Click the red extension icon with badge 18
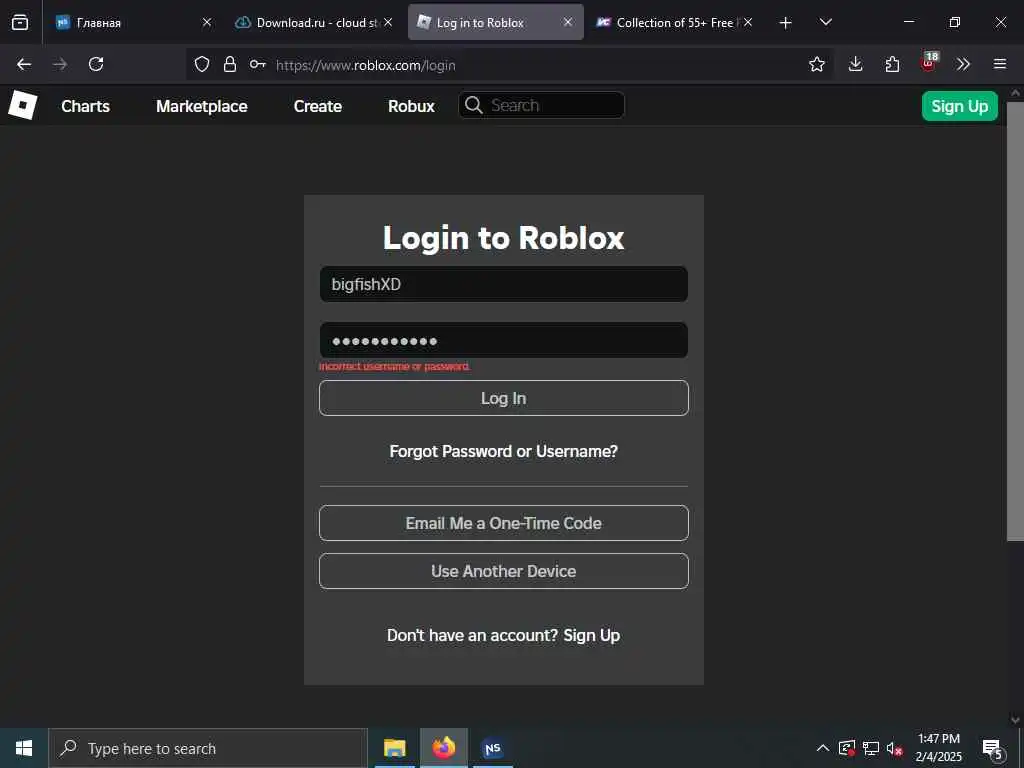 (929, 62)
